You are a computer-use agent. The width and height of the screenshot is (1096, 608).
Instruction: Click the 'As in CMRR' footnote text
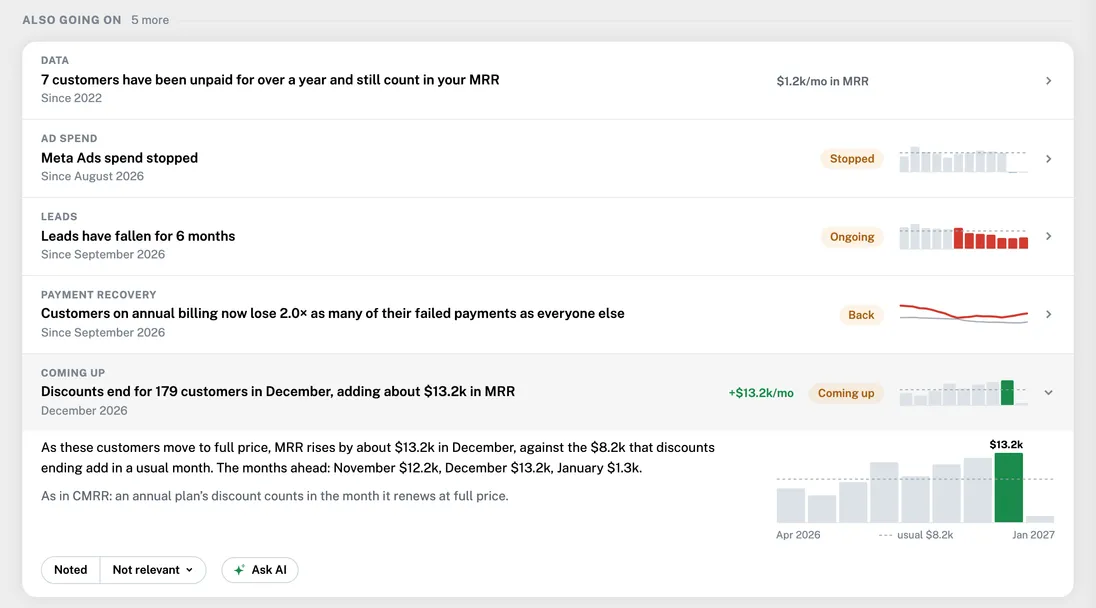click(x=275, y=496)
